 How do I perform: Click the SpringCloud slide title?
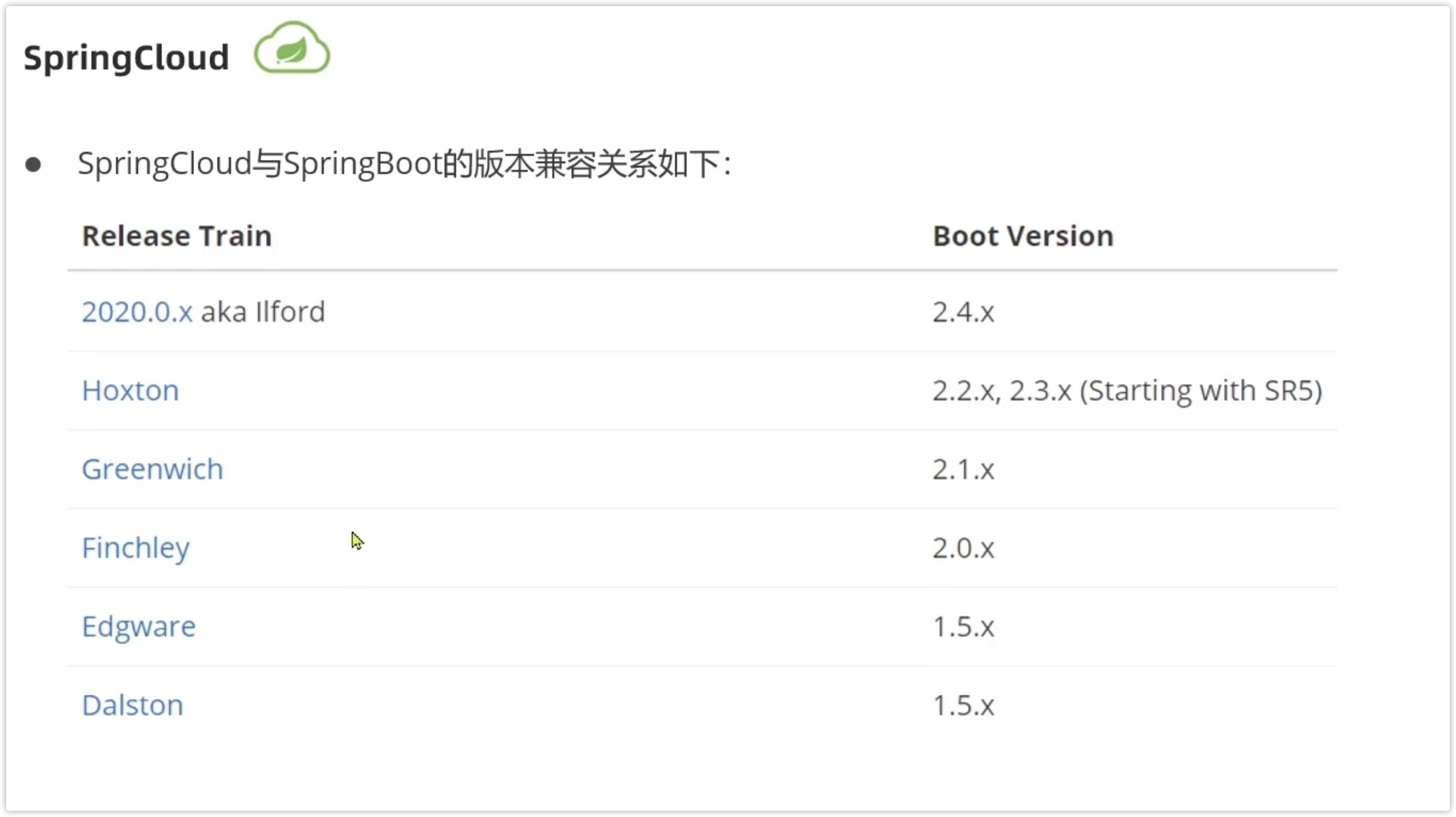(x=127, y=58)
